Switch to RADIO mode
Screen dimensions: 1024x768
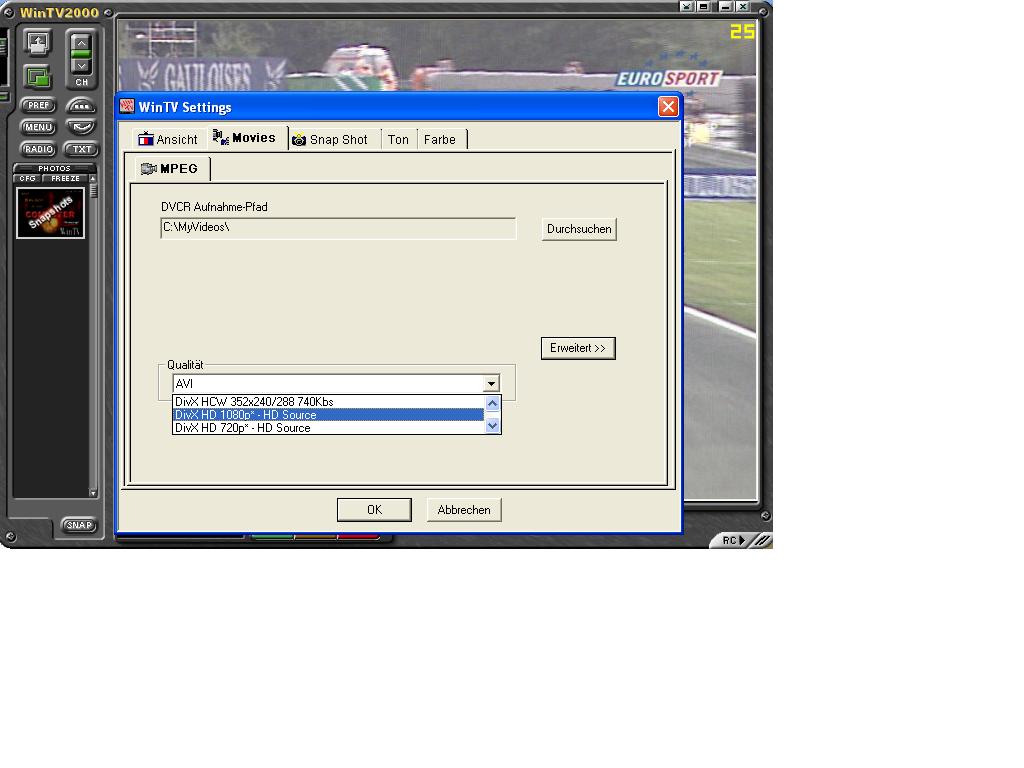[39, 149]
